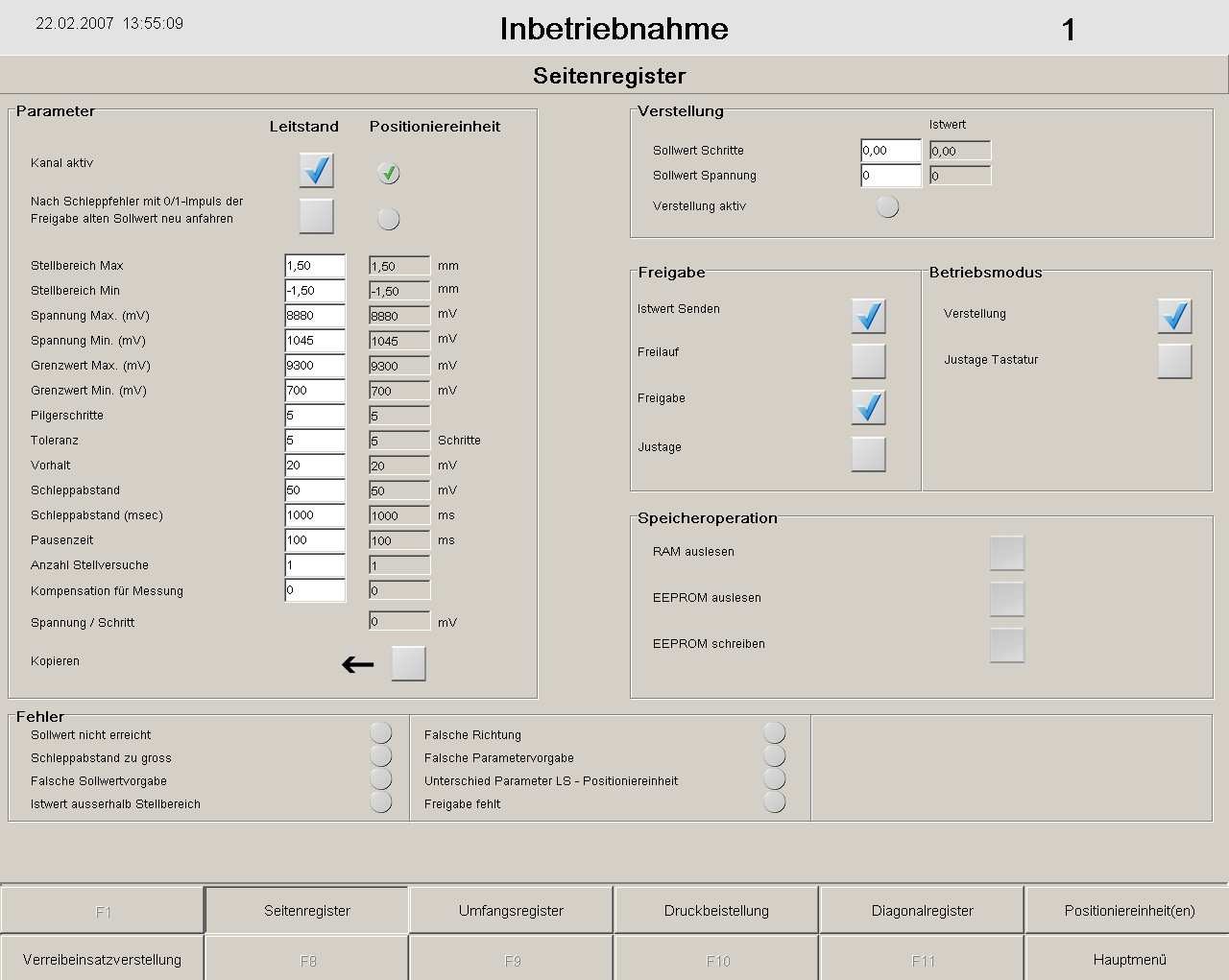Open the Druckbeistellung tab
Screen dimensions: 1229x980
[716, 910]
